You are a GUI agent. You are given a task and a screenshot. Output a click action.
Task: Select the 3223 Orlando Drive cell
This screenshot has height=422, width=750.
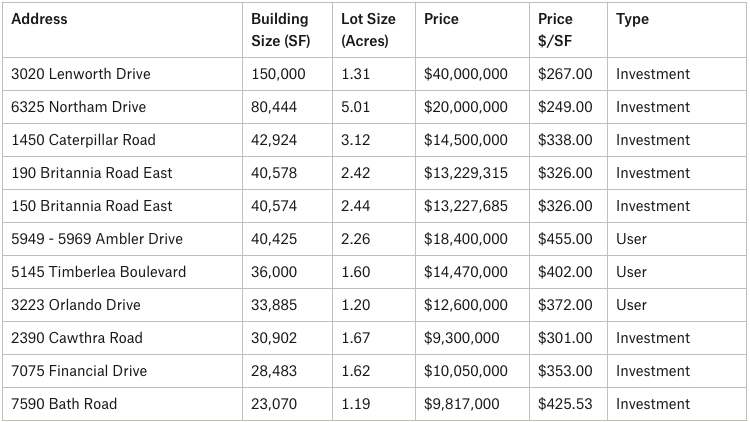[x=76, y=305]
